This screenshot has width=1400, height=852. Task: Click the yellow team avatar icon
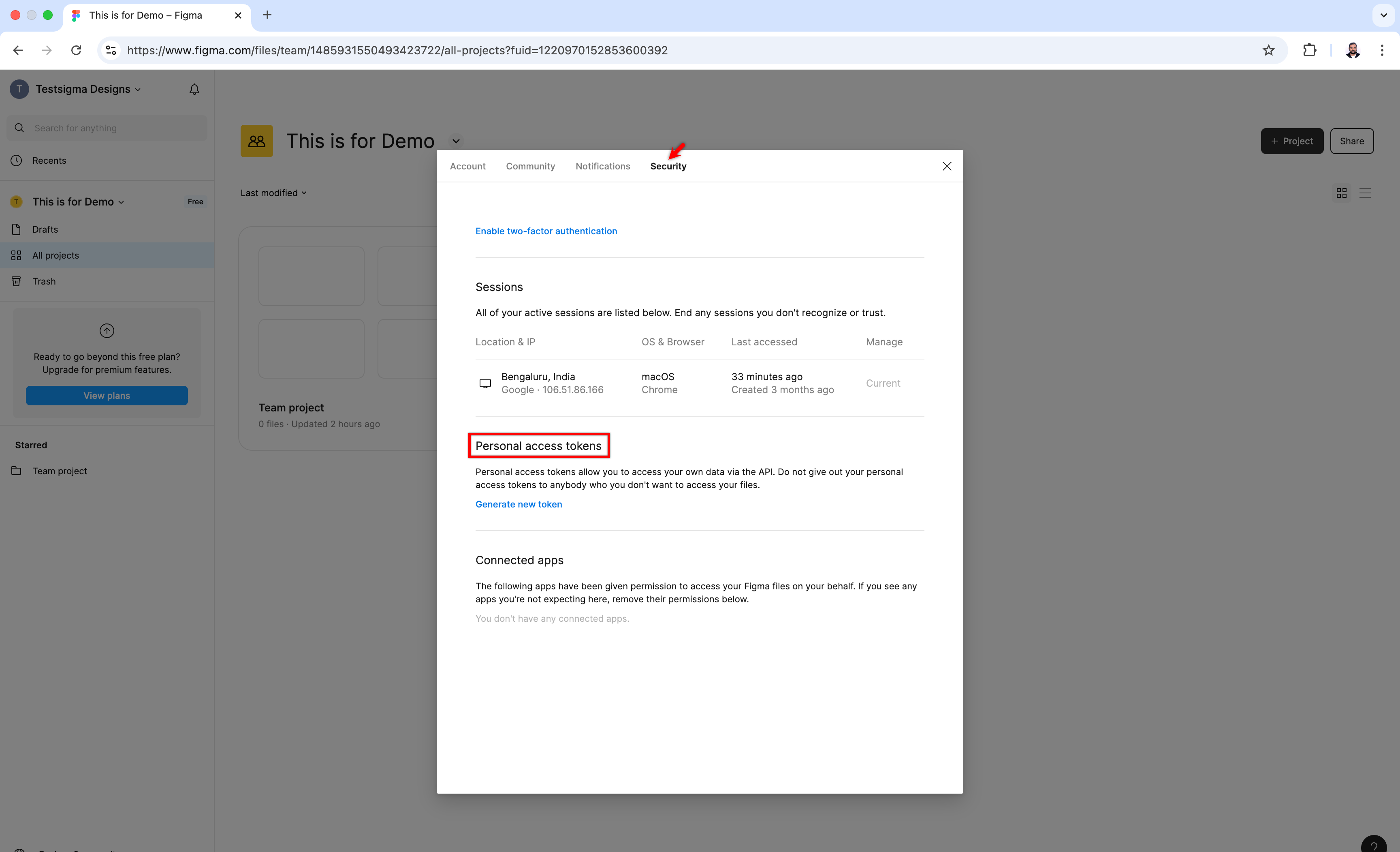[x=256, y=141]
